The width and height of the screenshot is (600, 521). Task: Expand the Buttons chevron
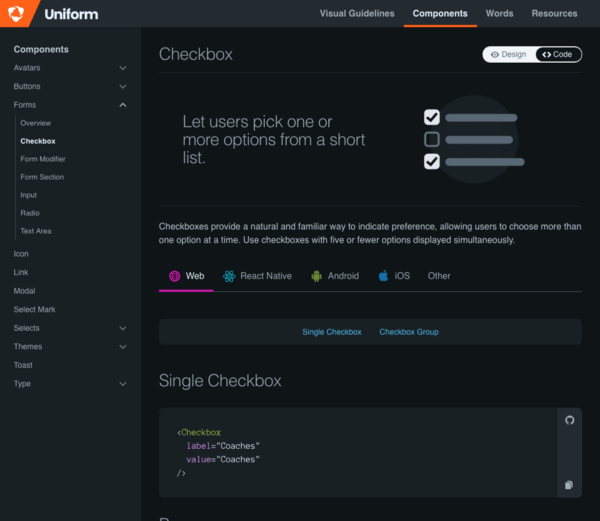point(123,86)
